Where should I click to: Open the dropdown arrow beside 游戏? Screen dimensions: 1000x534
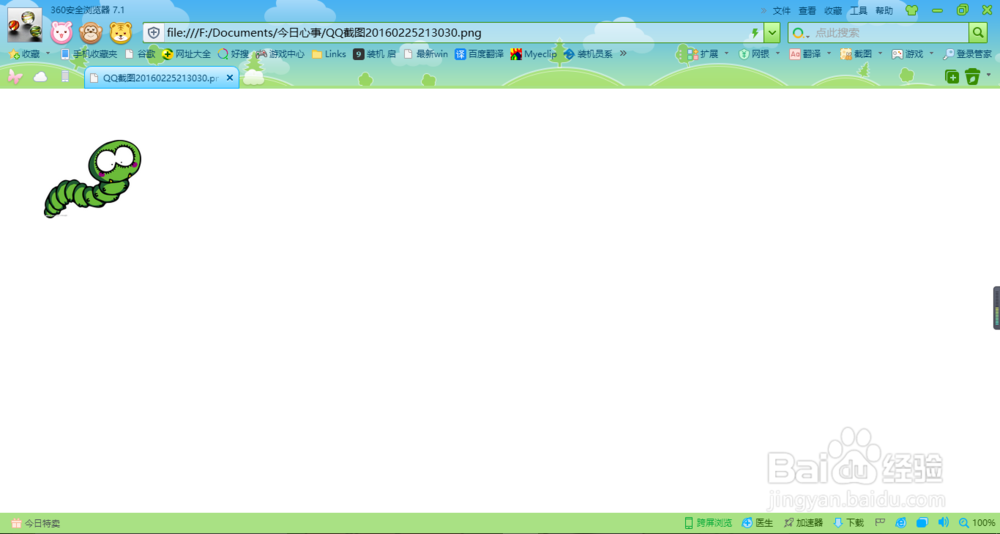(x=931, y=54)
